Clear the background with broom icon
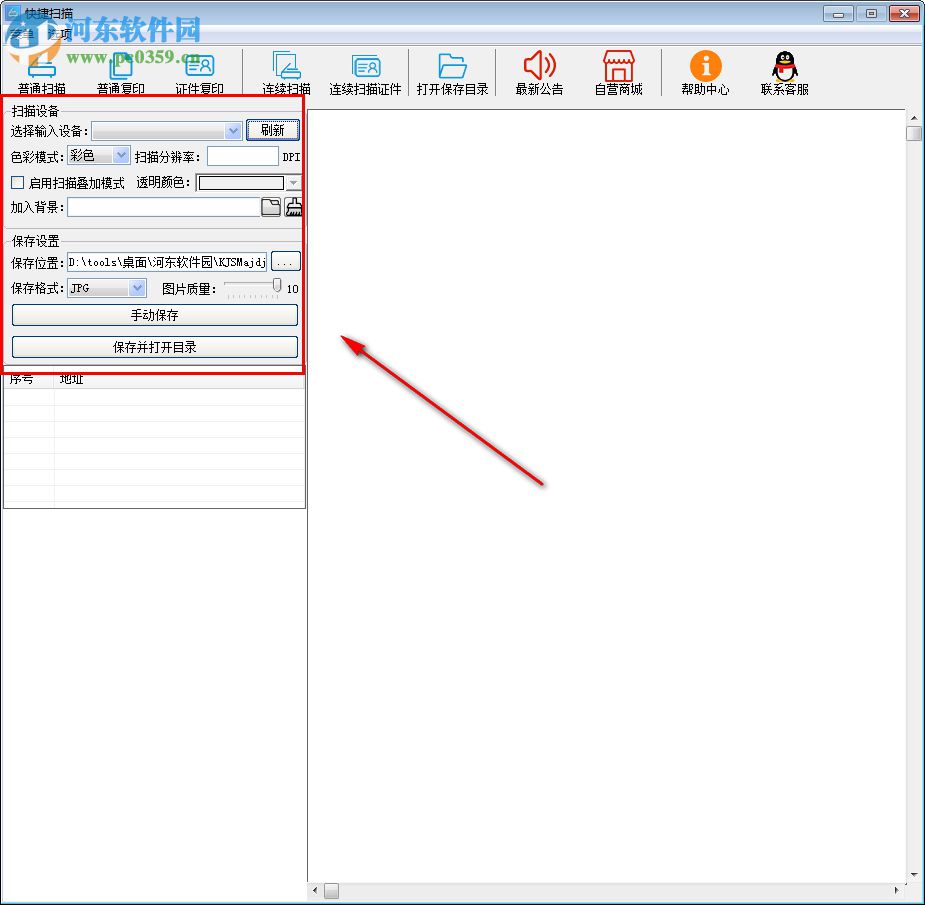 293,207
